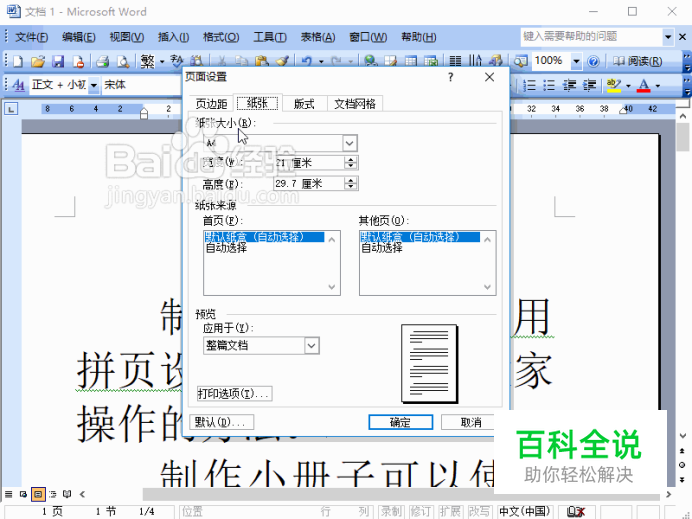Click the Tables and Borders icon
Screen dimensions: 692x519
(x=391, y=61)
